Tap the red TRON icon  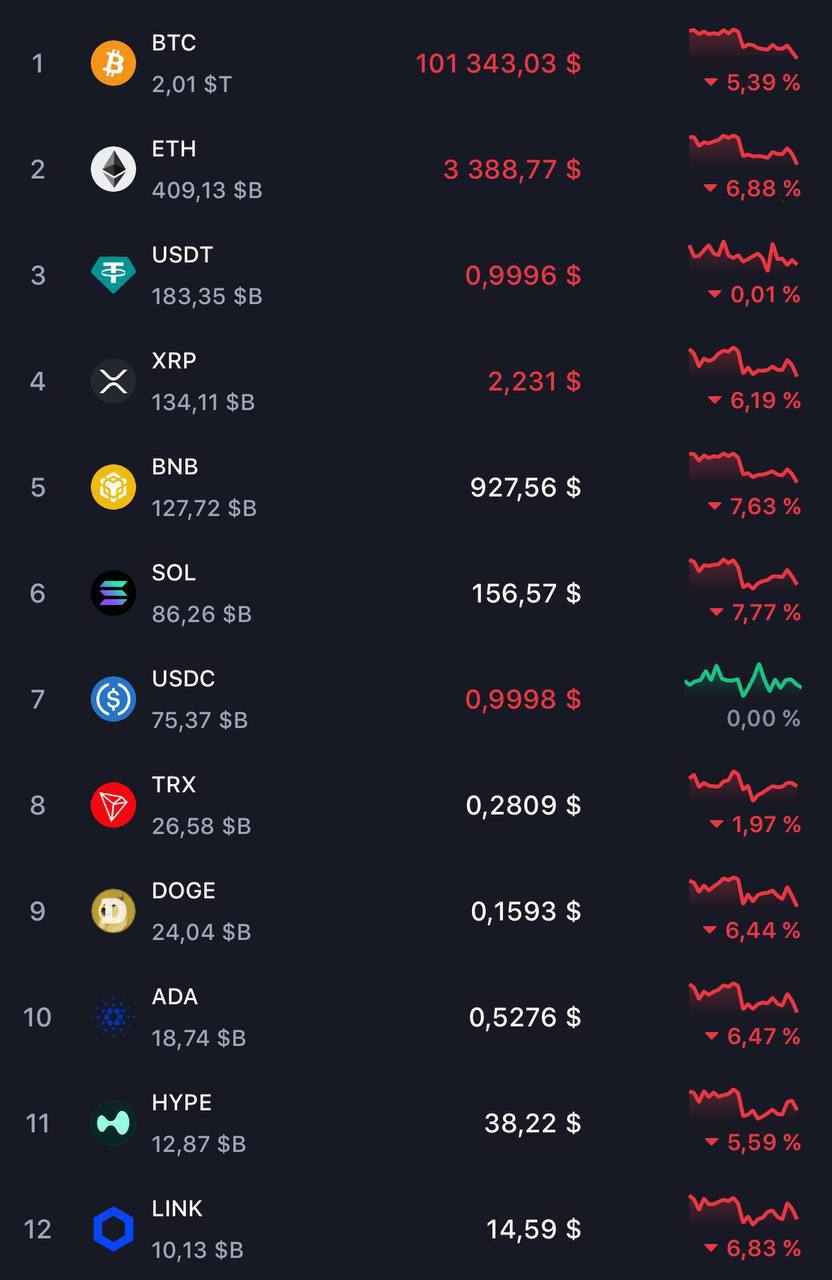click(113, 805)
